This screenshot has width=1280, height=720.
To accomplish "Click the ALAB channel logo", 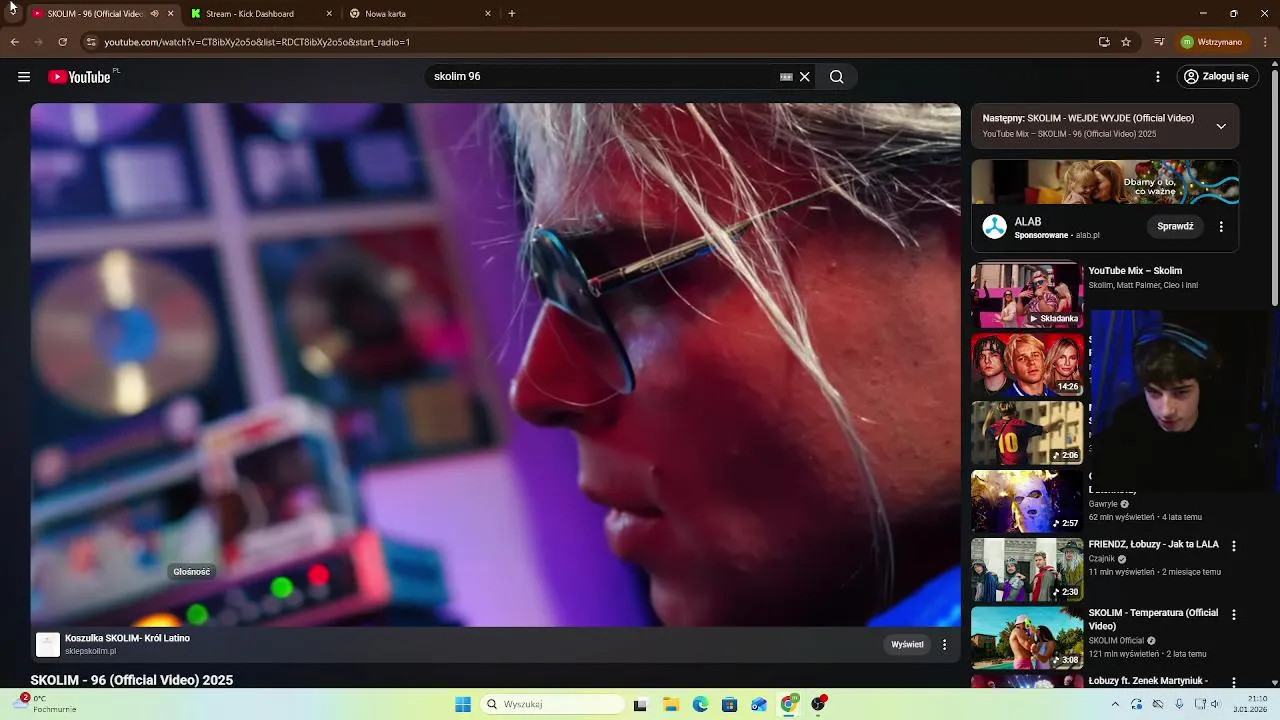I will point(994,227).
